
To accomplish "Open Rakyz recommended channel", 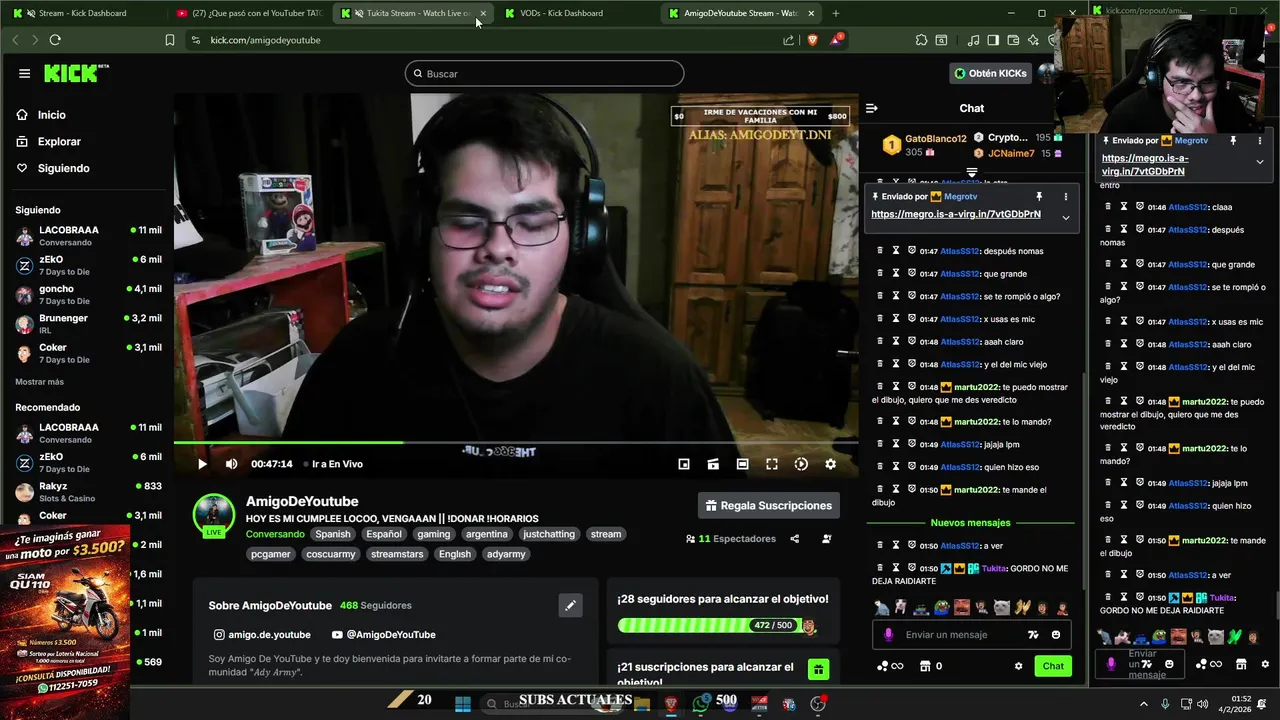I will (88, 492).
